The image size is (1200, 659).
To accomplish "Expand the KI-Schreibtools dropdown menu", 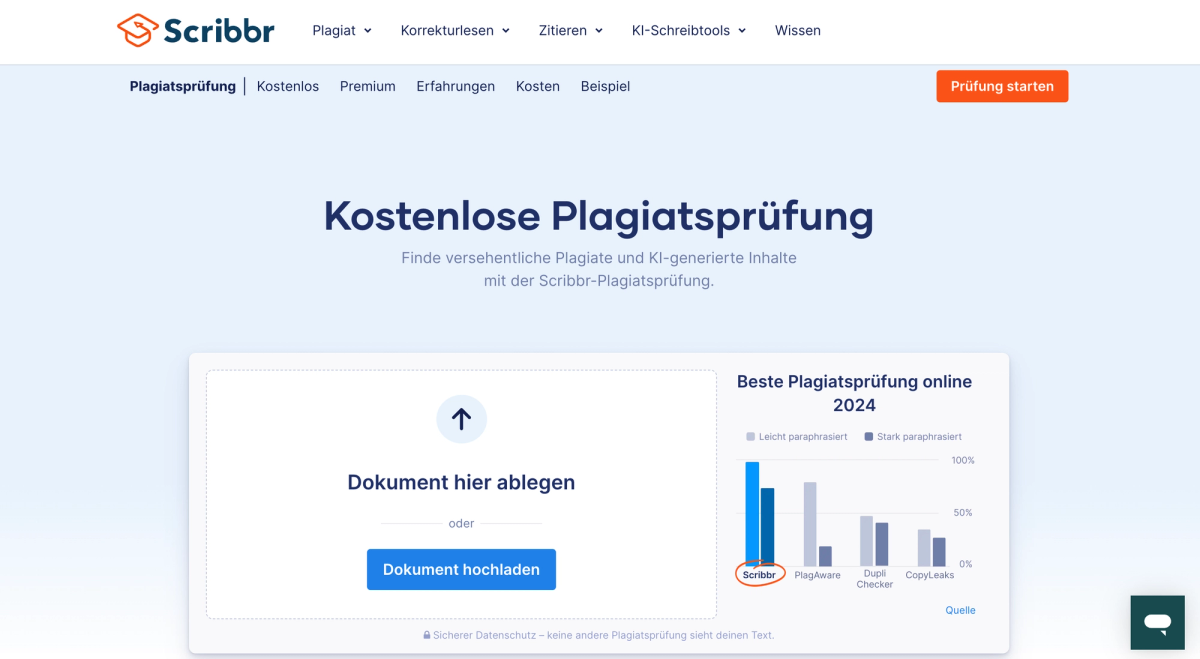I will pyautogui.click(x=689, y=30).
